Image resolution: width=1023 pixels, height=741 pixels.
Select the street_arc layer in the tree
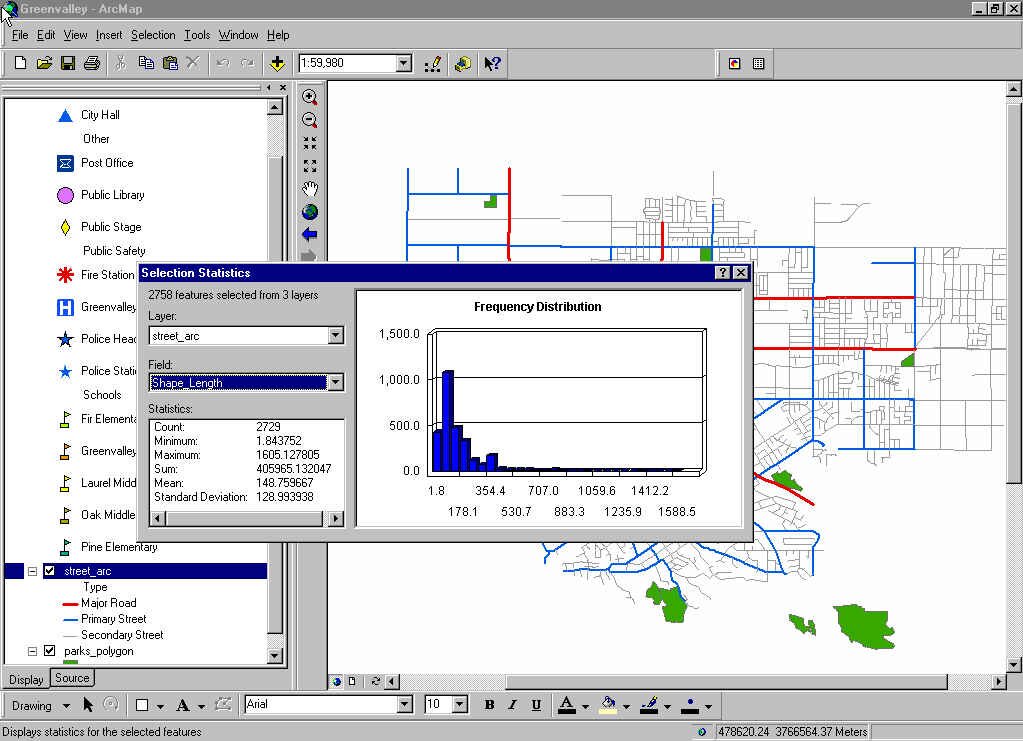point(87,571)
